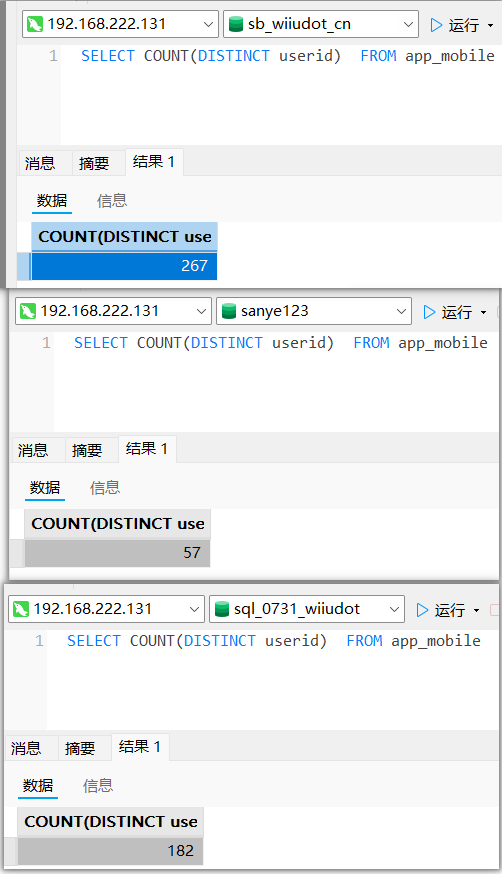Expand Run options arrow in top panel
The width and height of the screenshot is (502, 874).
pos(490,25)
